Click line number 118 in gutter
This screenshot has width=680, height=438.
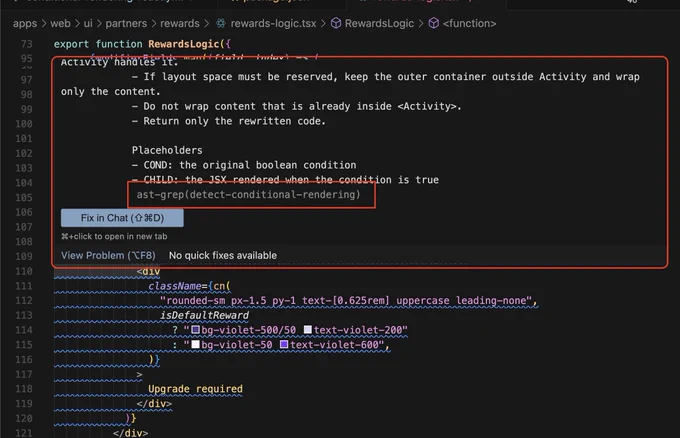pos(24,389)
